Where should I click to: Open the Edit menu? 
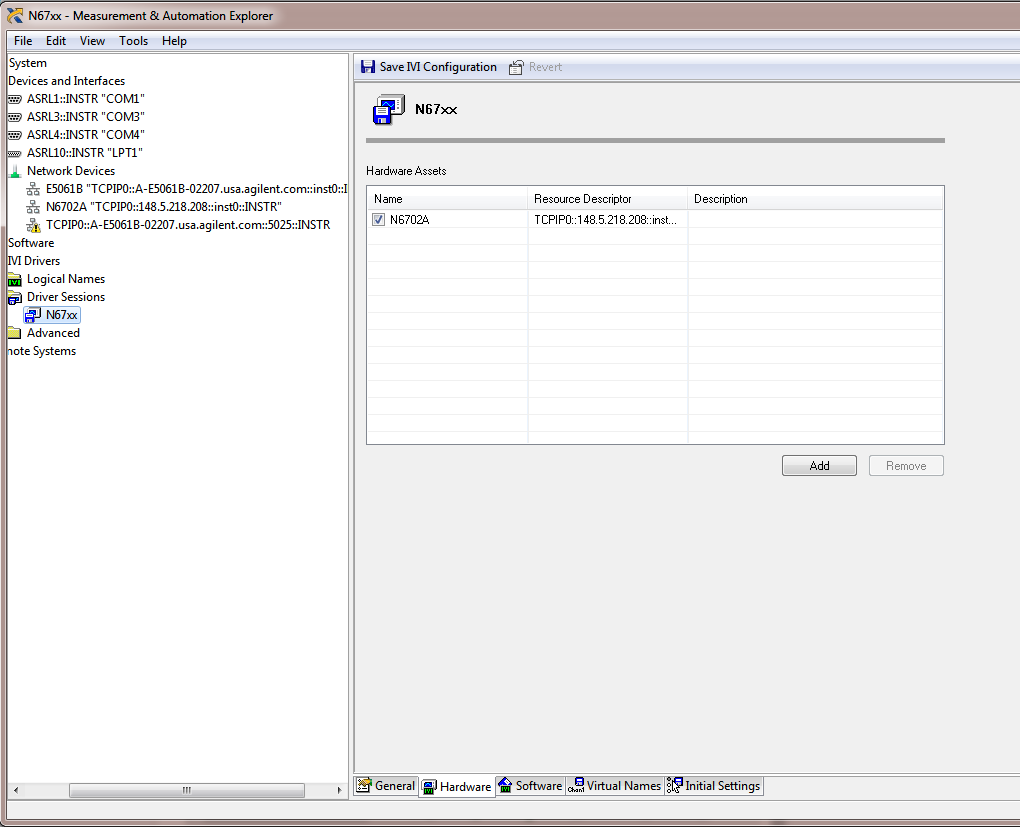(56, 41)
